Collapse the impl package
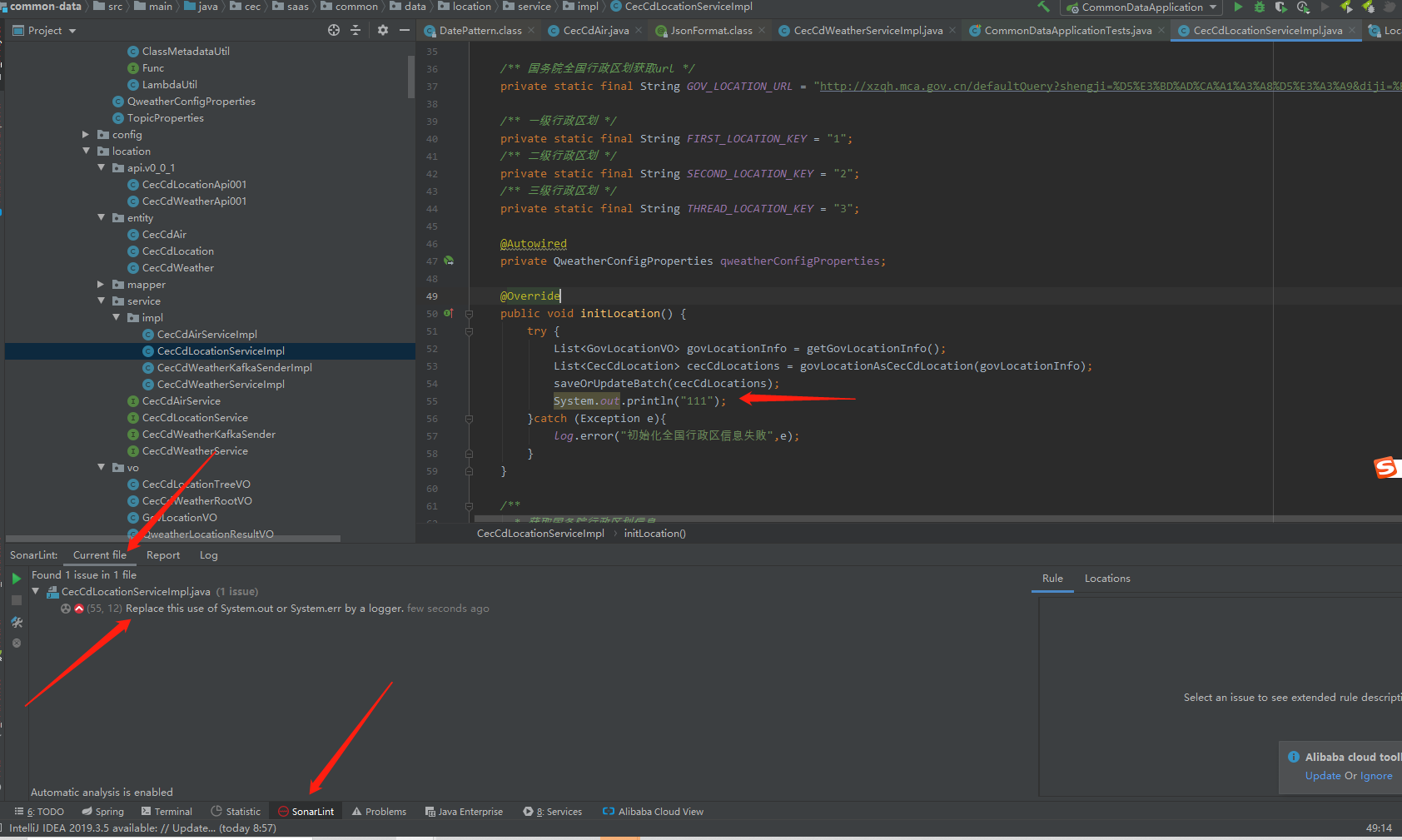 click(116, 317)
